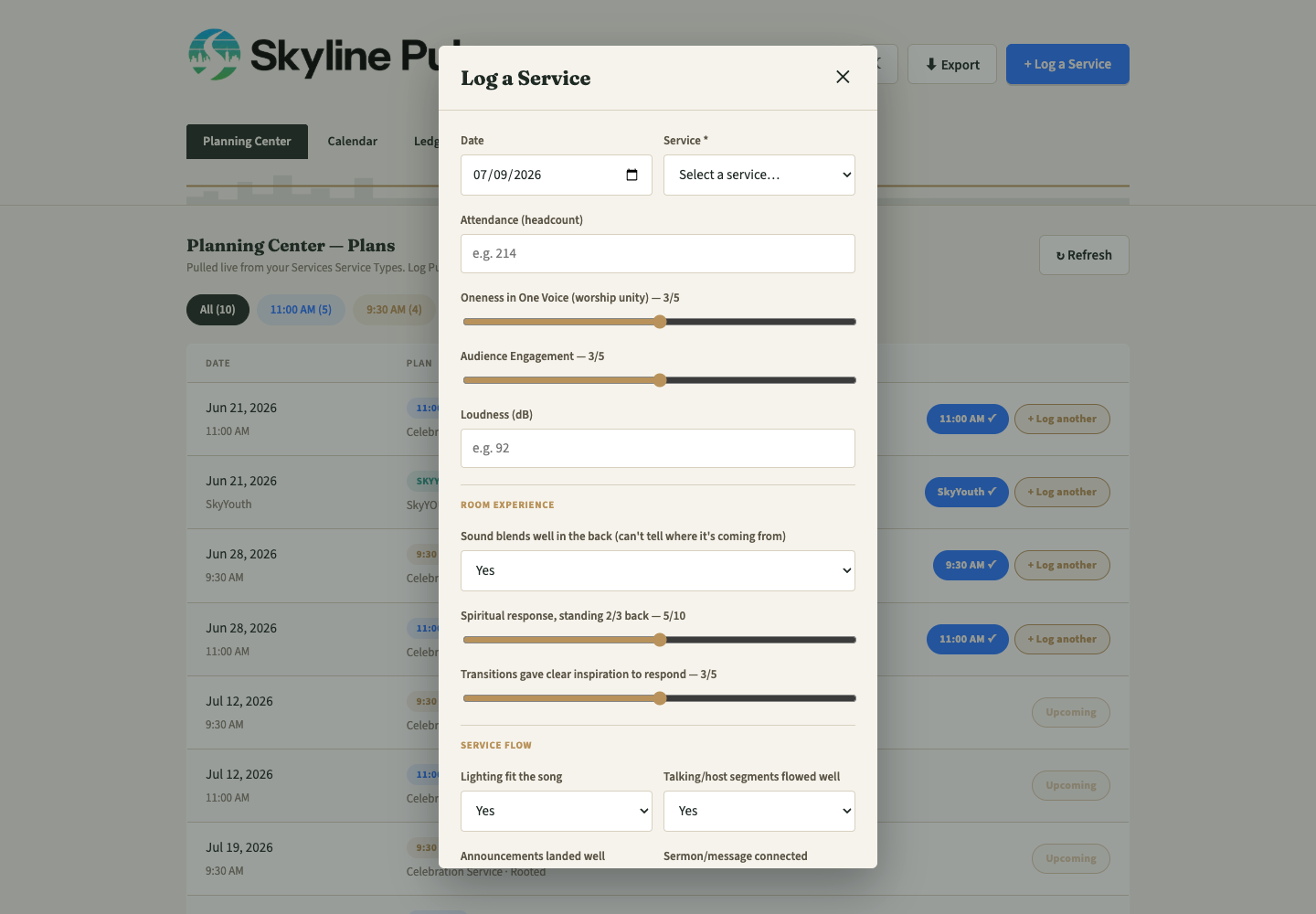
Task: Click Log another in Jun 21 11:00 AM row
Action: [x=1062, y=419]
